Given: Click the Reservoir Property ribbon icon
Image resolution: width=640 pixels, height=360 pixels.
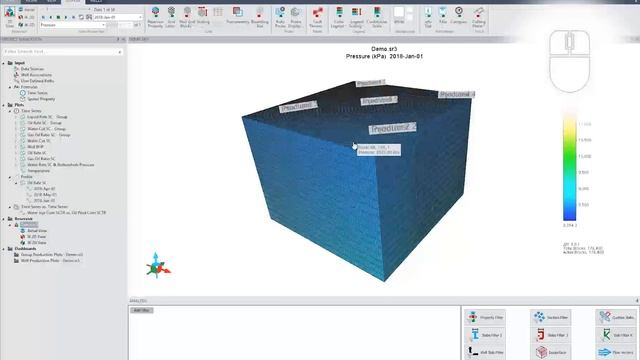Looking at the screenshot, I should tap(156, 17).
